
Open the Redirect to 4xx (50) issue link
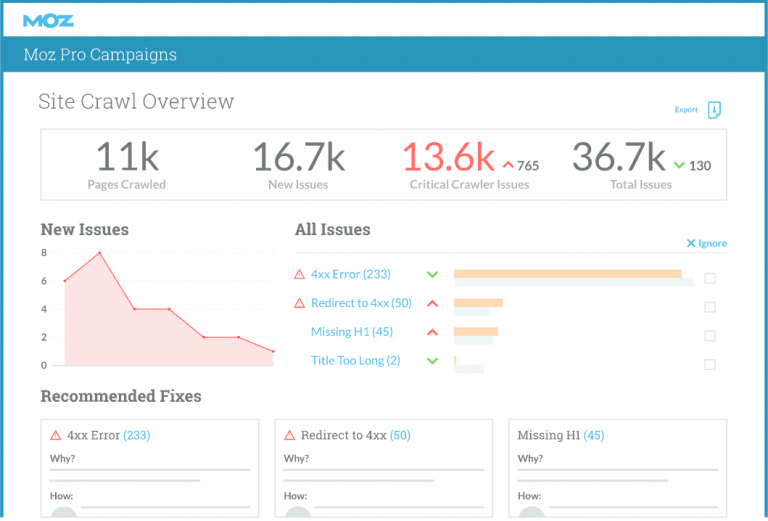pos(361,303)
